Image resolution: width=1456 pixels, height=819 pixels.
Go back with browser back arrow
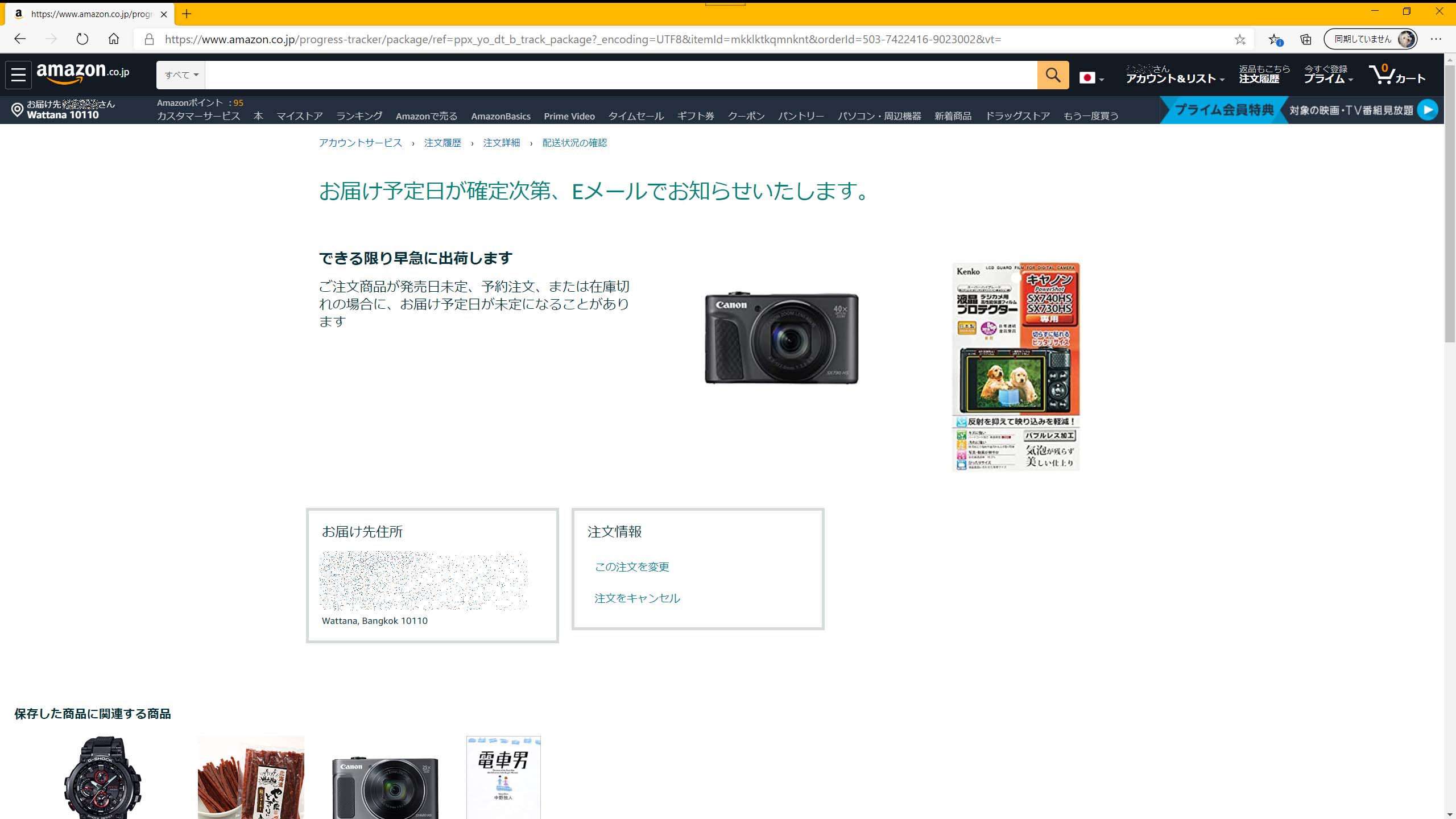point(20,39)
